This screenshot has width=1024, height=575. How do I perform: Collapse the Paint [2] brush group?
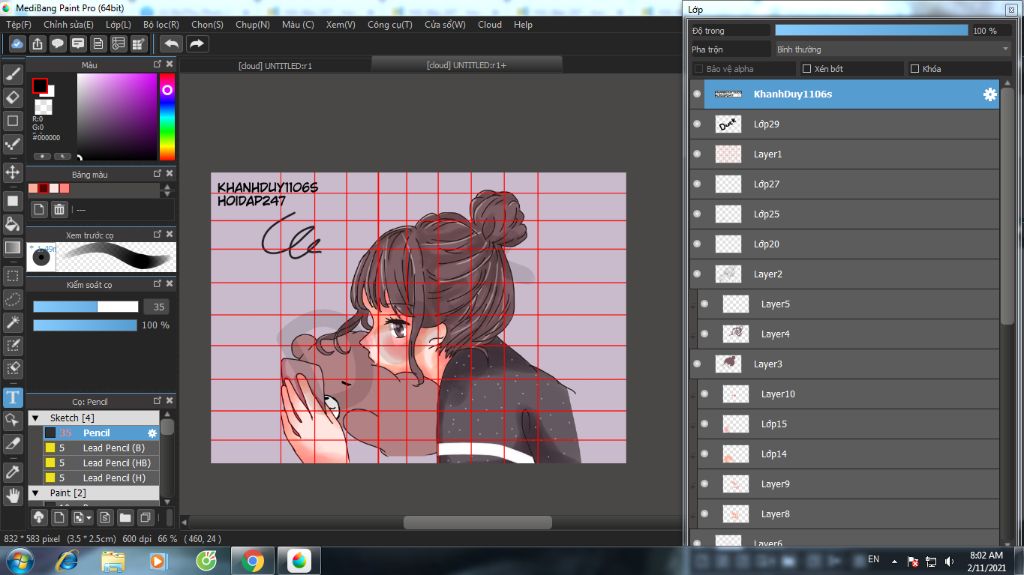pyautogui.click(x=35, y=493)
